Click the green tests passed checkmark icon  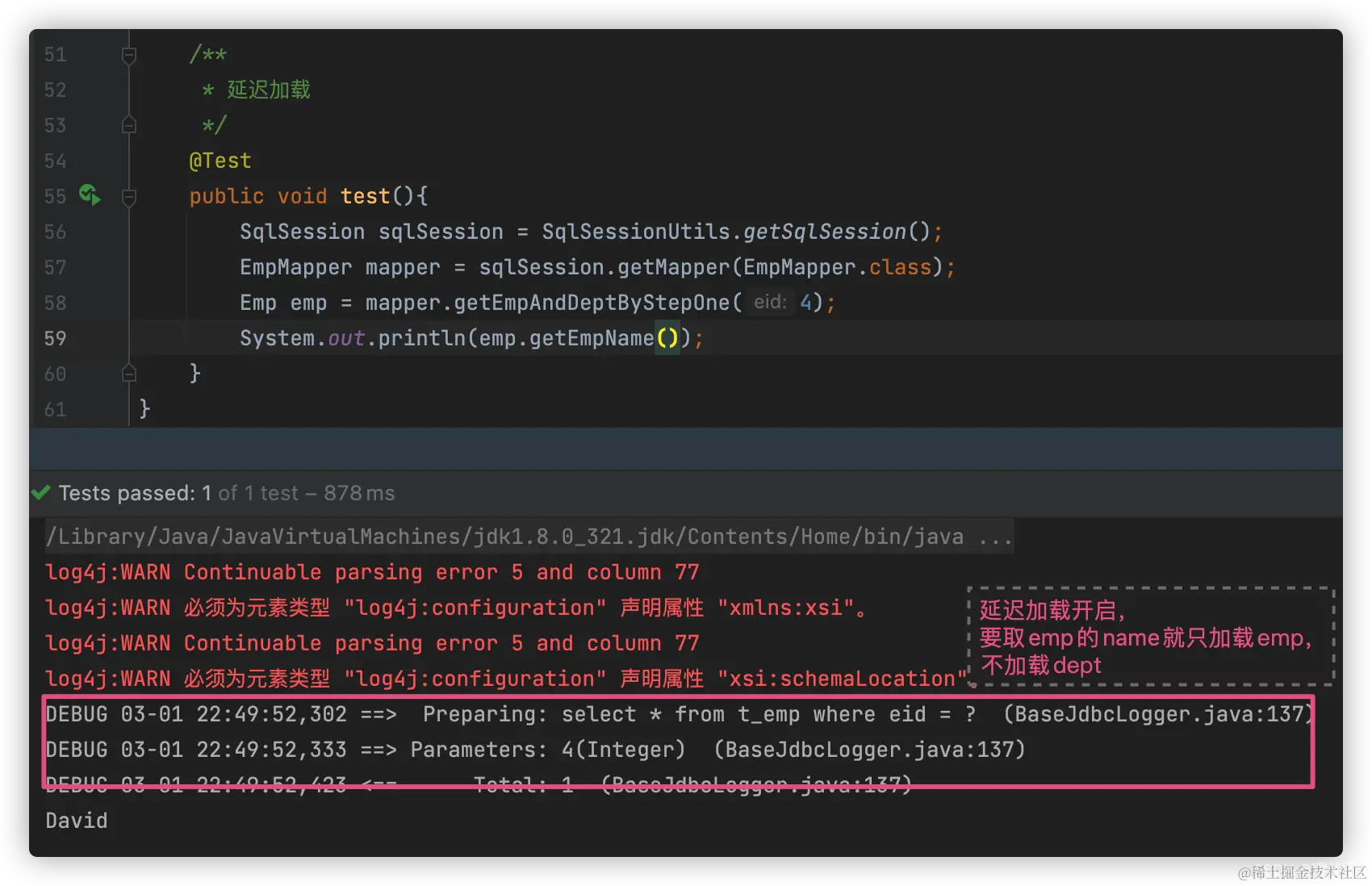pos(41,492)
